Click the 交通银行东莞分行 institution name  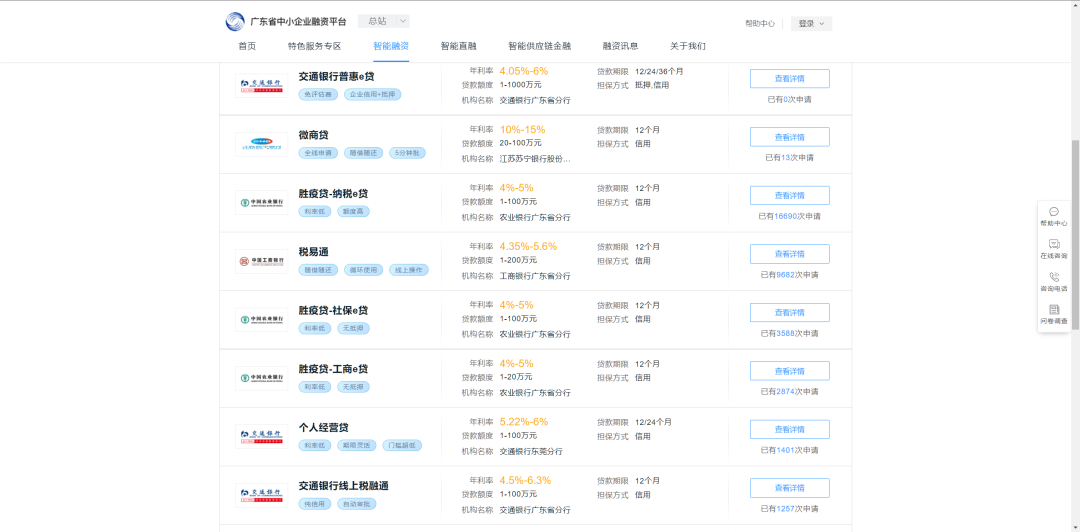click(531, 451)
